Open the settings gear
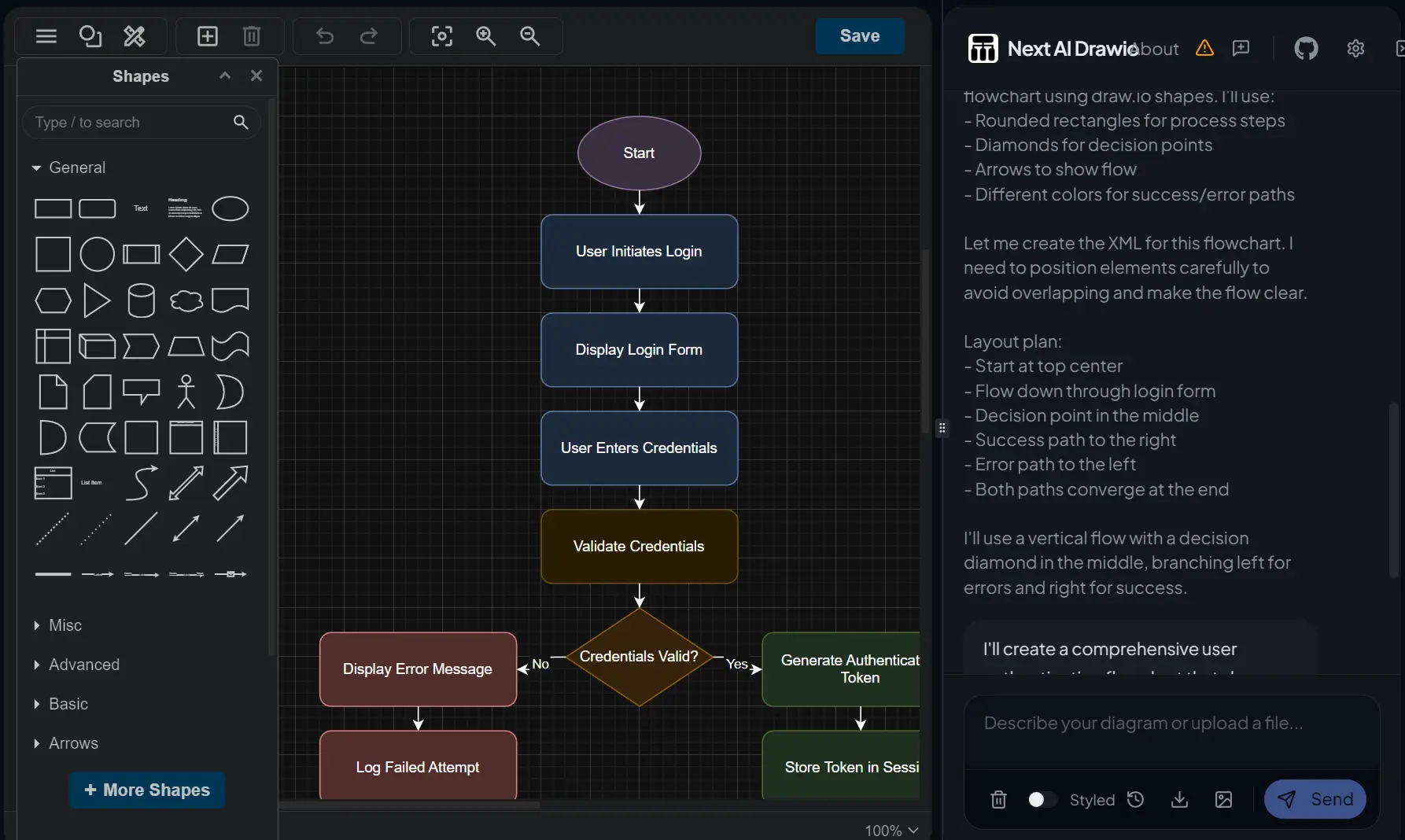The height and width of the screenshot is (840, 1405). coord(1356,48)
